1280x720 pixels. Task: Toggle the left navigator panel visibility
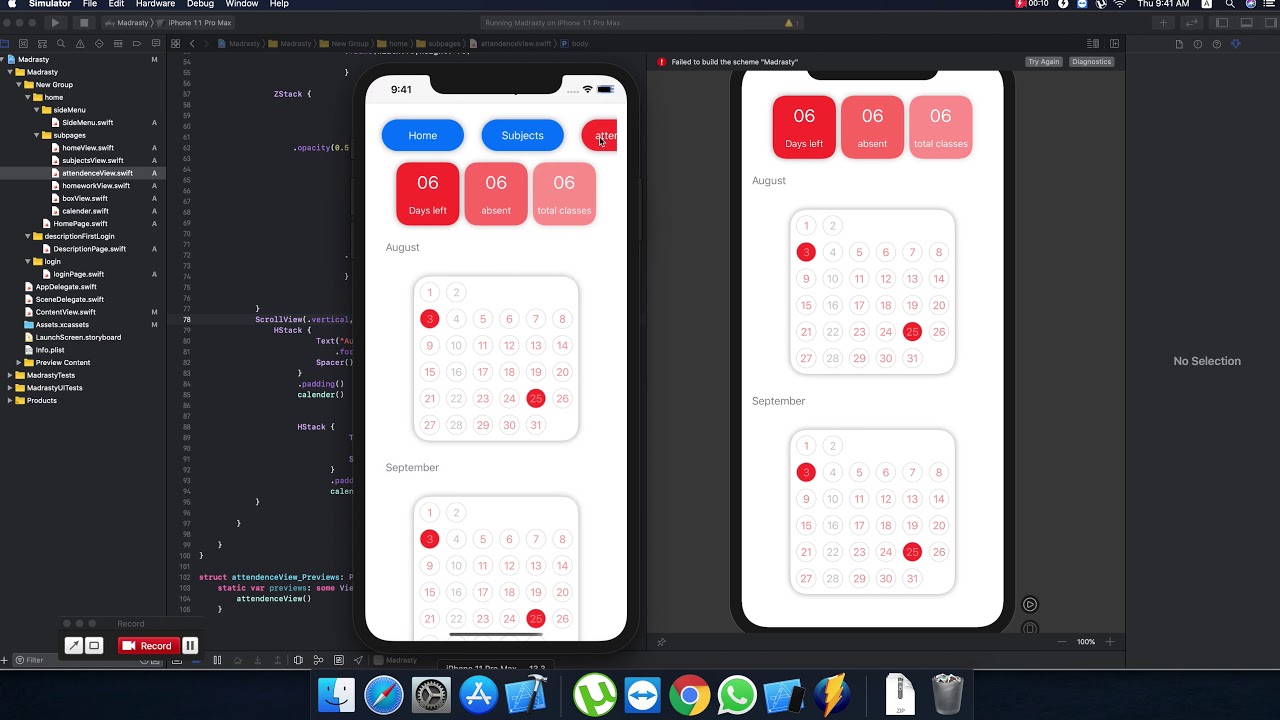pyautogui.click(x=1219, y=22)
